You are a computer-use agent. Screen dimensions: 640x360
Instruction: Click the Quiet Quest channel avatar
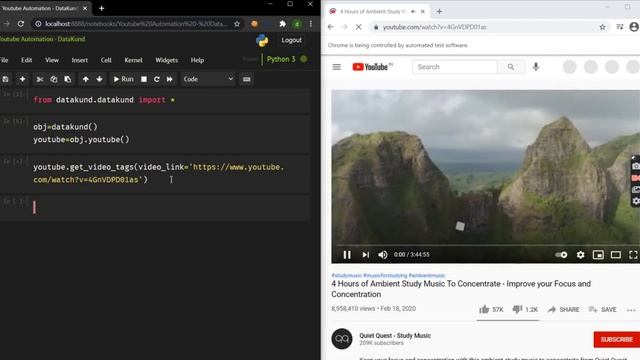tap(342, 339)
